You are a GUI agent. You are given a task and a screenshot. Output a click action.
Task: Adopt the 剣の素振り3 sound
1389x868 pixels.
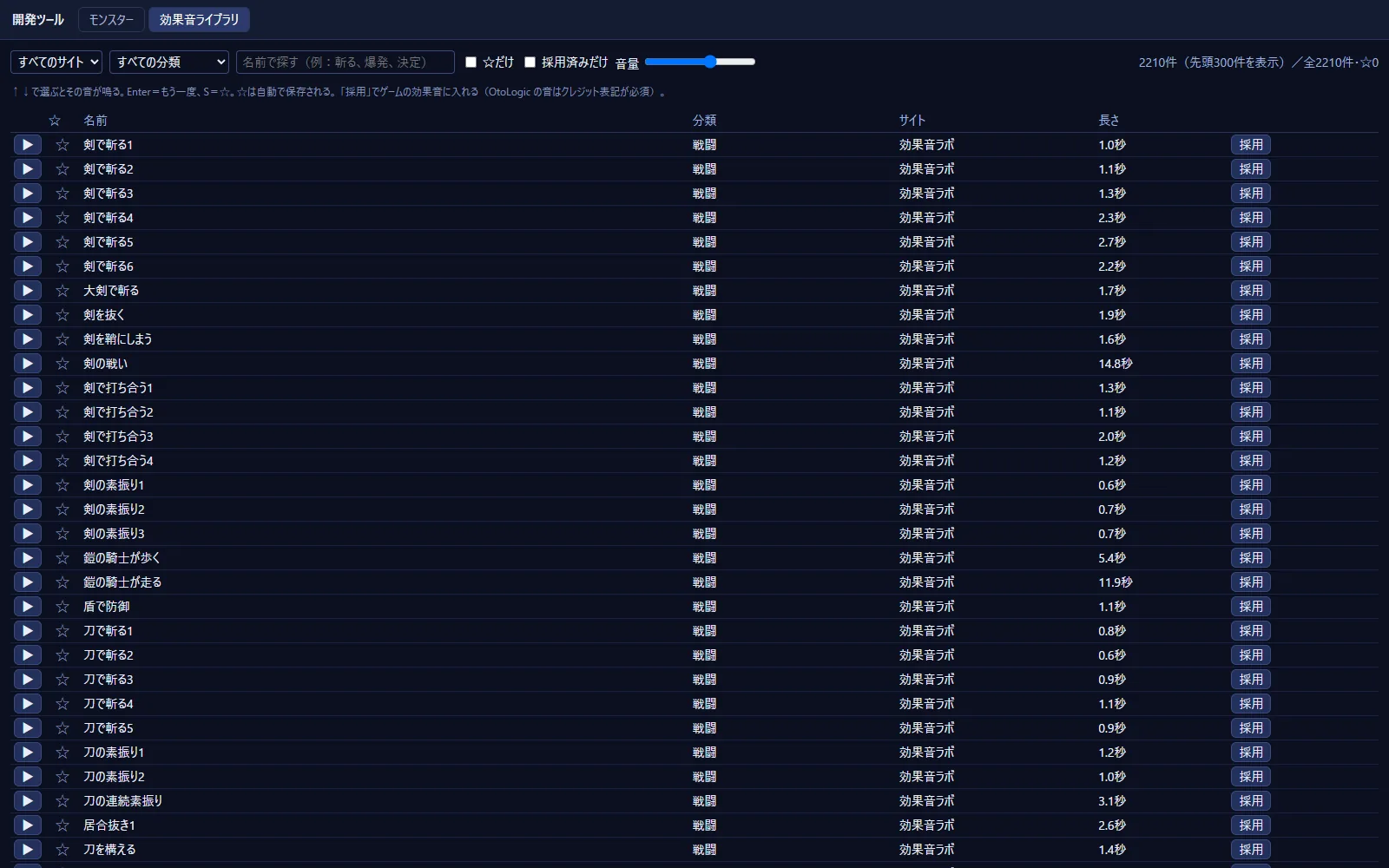click(1251, 534)
